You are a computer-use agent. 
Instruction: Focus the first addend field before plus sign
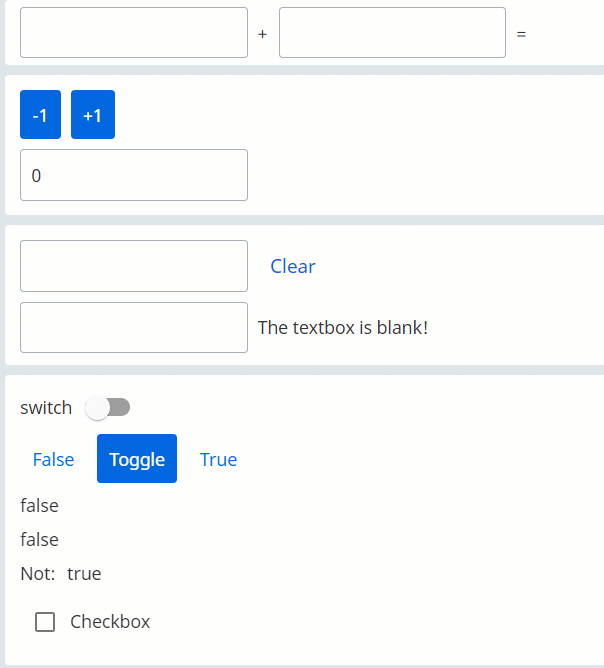click(x=134, y=32)
